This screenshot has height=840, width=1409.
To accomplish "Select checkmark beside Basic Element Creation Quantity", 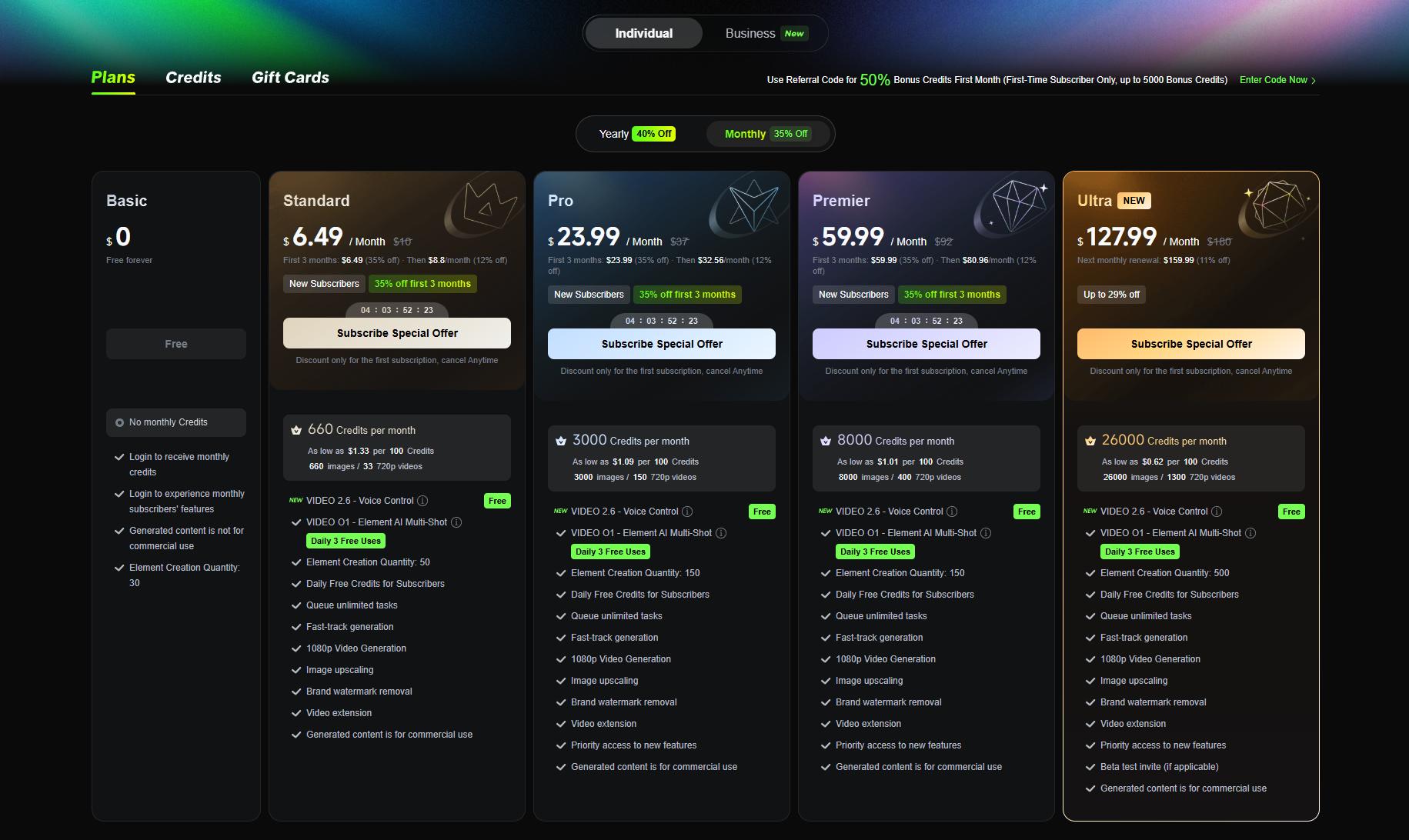I will click(119, 568).
